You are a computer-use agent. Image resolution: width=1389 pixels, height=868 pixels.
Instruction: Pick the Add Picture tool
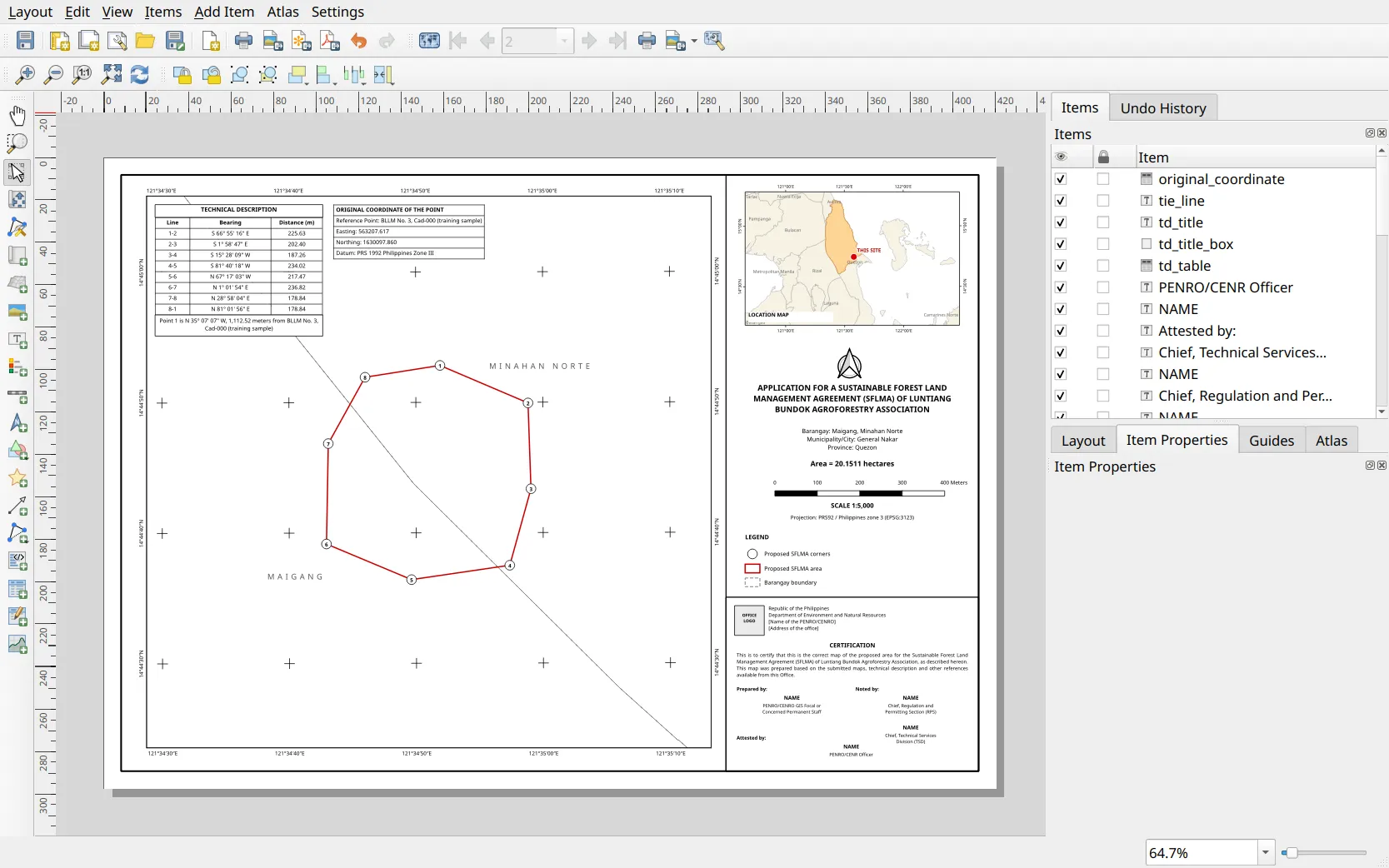click(17, 312)
